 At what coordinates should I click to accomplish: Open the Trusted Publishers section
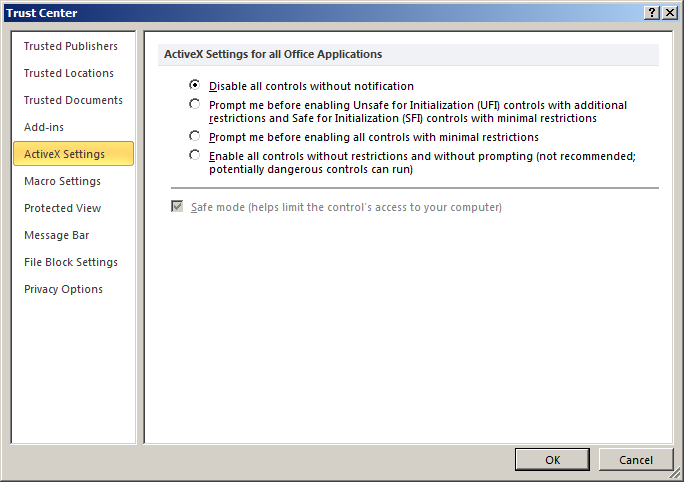[x=71, y=46]
